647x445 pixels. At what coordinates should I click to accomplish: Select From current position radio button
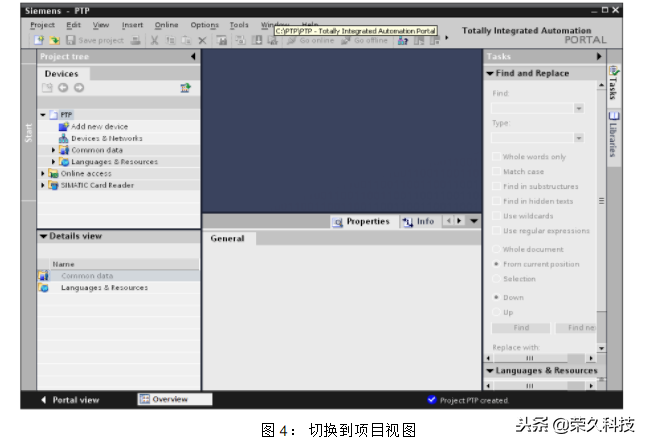[x=496, y=264]
